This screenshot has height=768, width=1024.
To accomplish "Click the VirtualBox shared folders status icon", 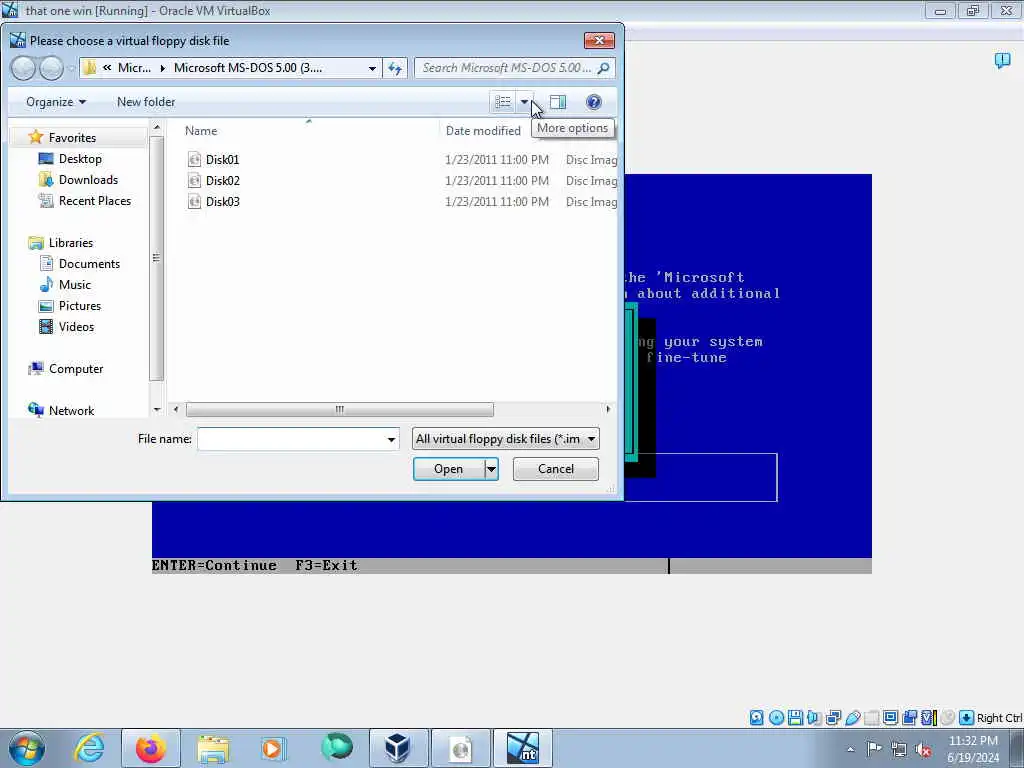I will pos(871,718).
